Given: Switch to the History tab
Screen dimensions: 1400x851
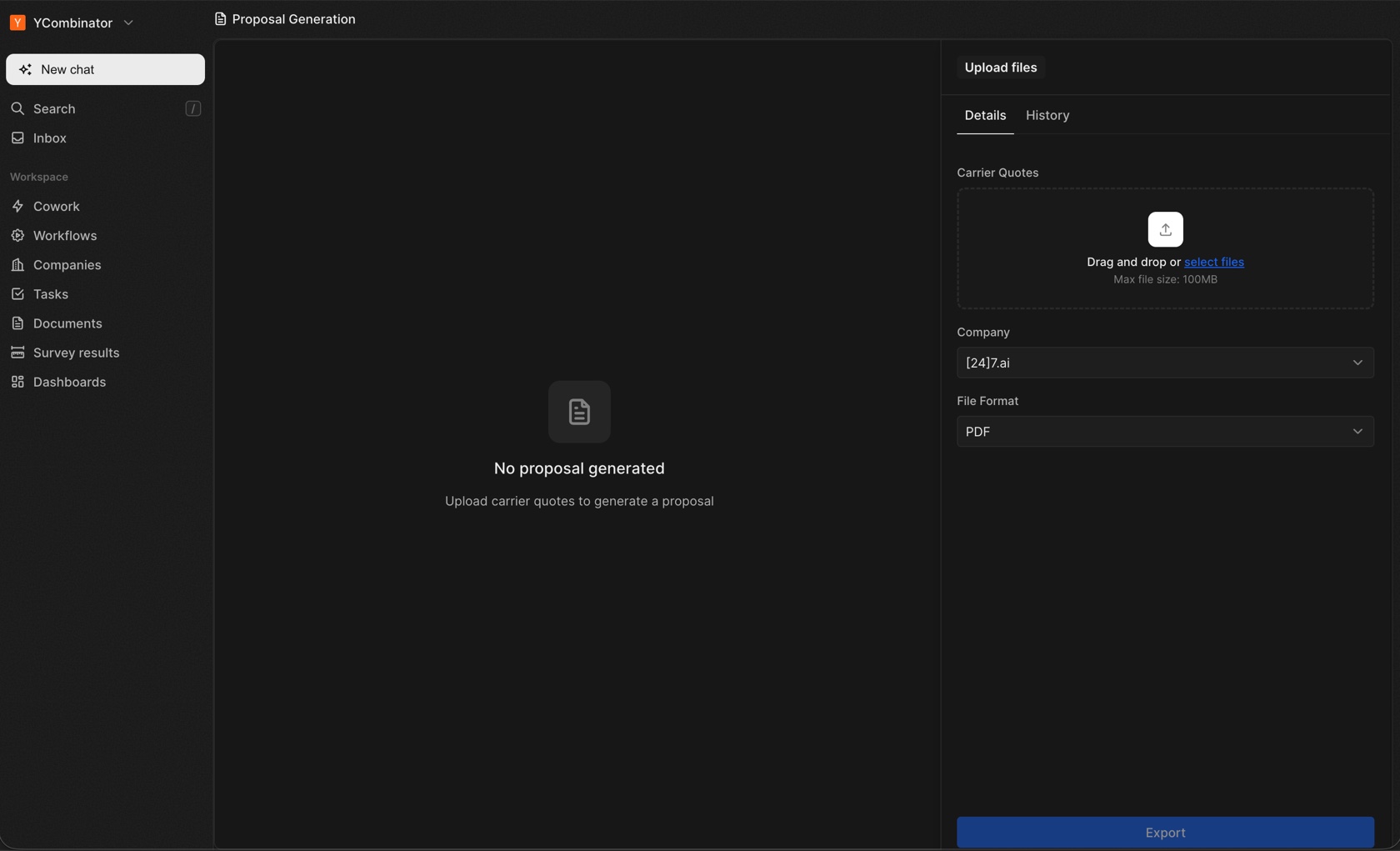Looking at the screenshot, I should point(1047,115).
